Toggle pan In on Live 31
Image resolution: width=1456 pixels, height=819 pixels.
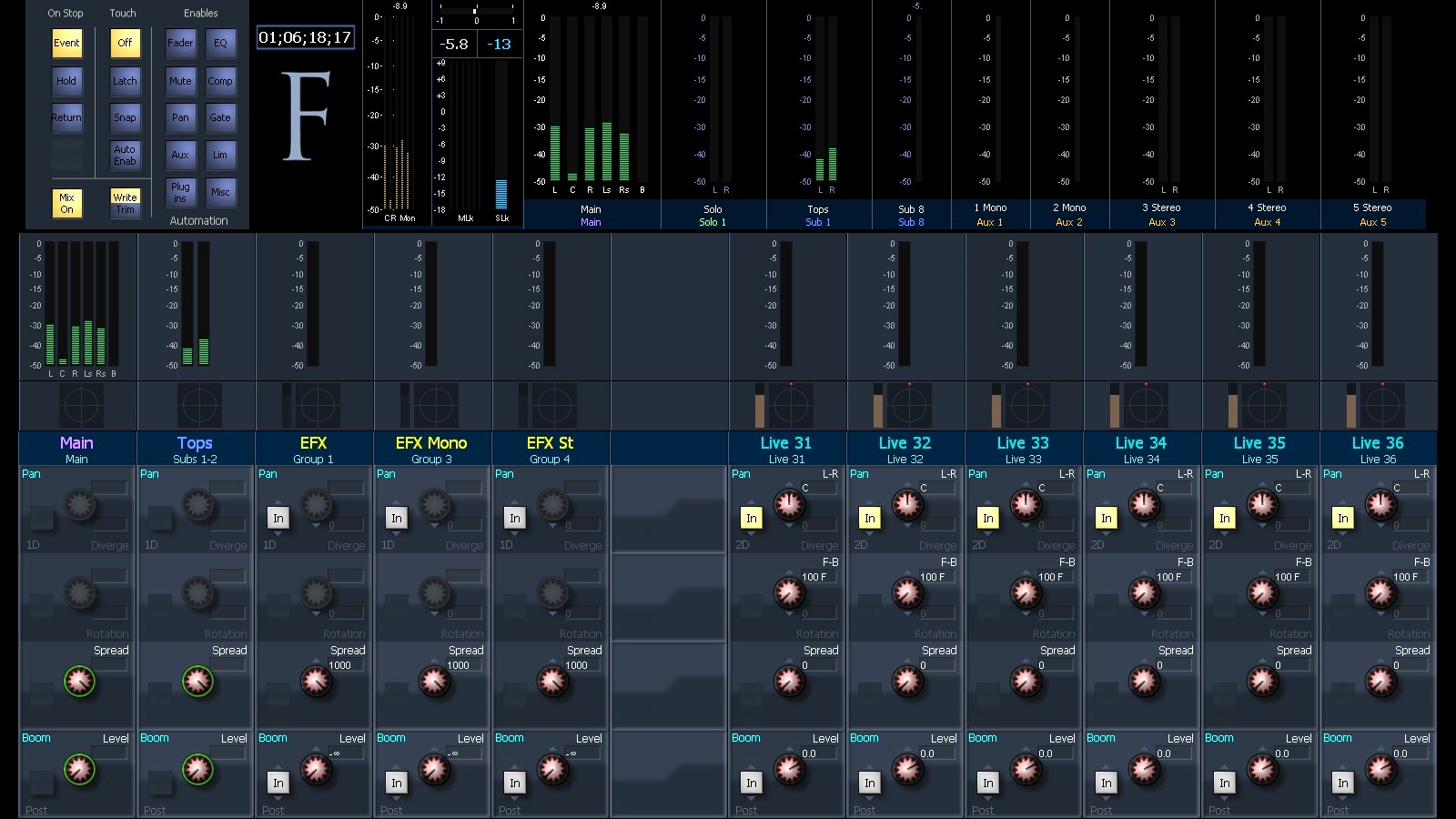[752, 518]
